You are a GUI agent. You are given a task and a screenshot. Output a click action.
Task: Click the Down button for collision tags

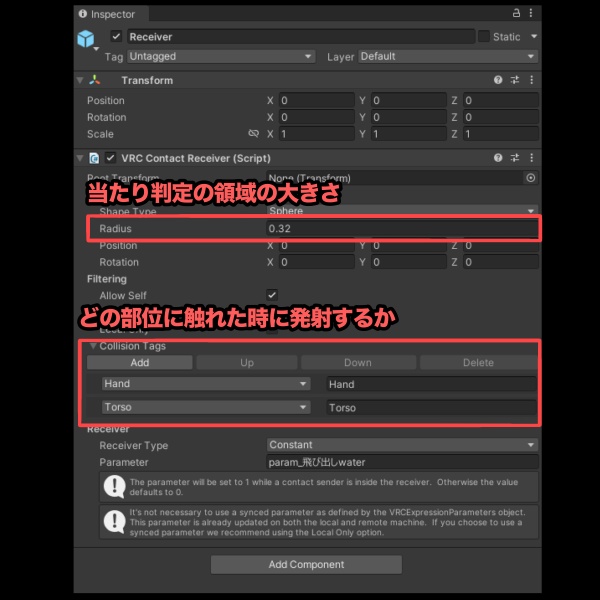point(358,362)
